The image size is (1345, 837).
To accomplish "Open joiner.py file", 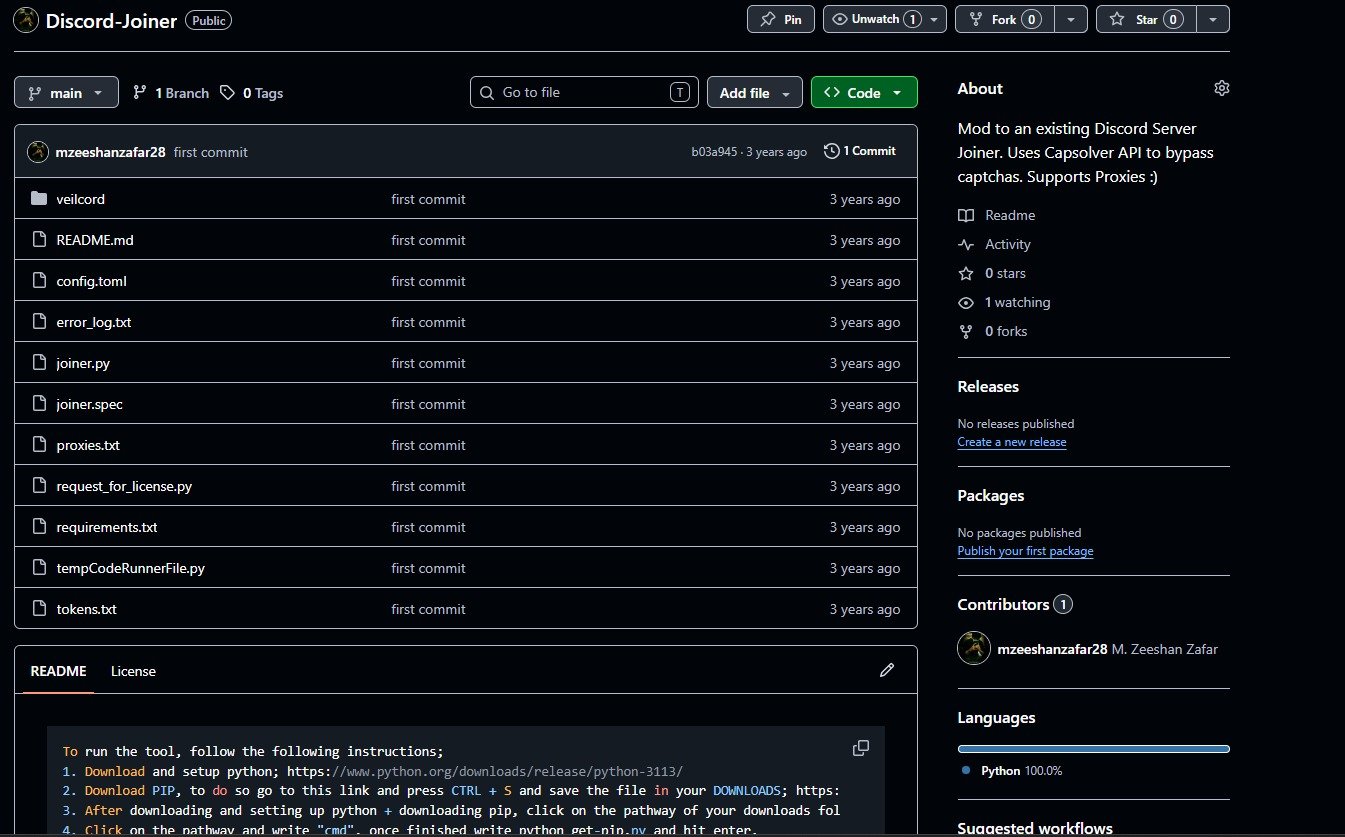I will (83, 363).
